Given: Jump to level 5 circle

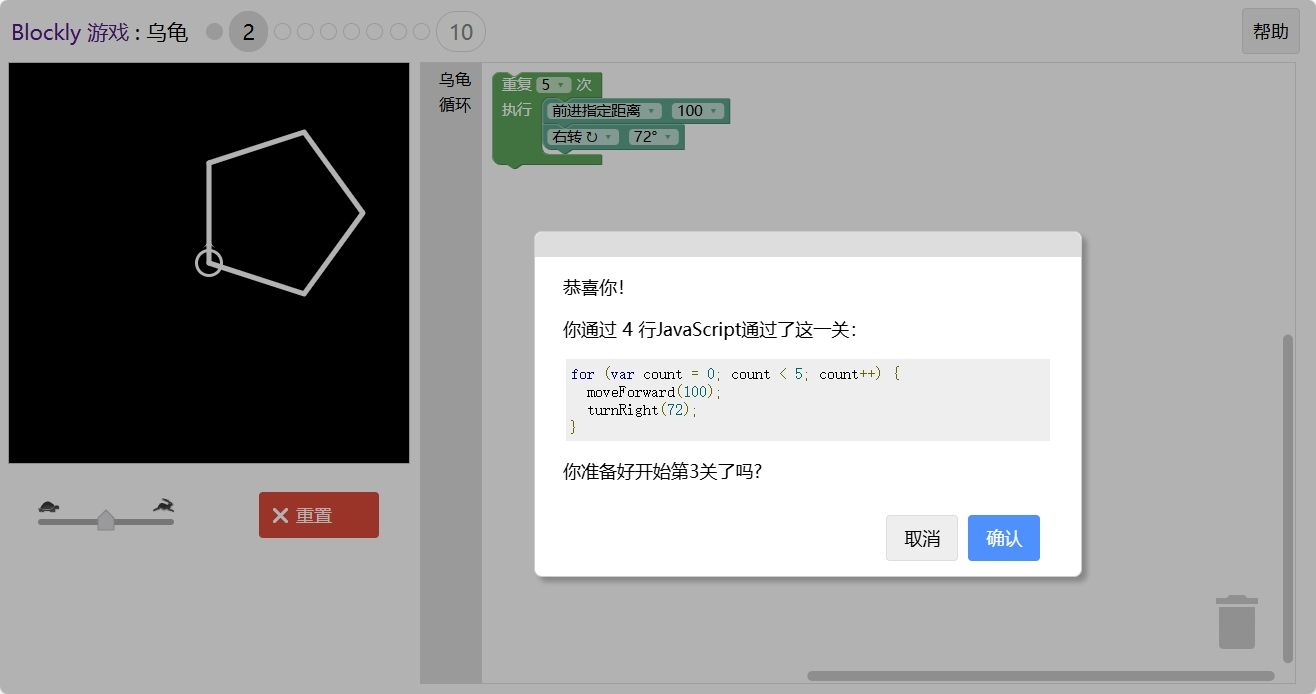Looking at the screenshot, I should [x=328, y=32].
